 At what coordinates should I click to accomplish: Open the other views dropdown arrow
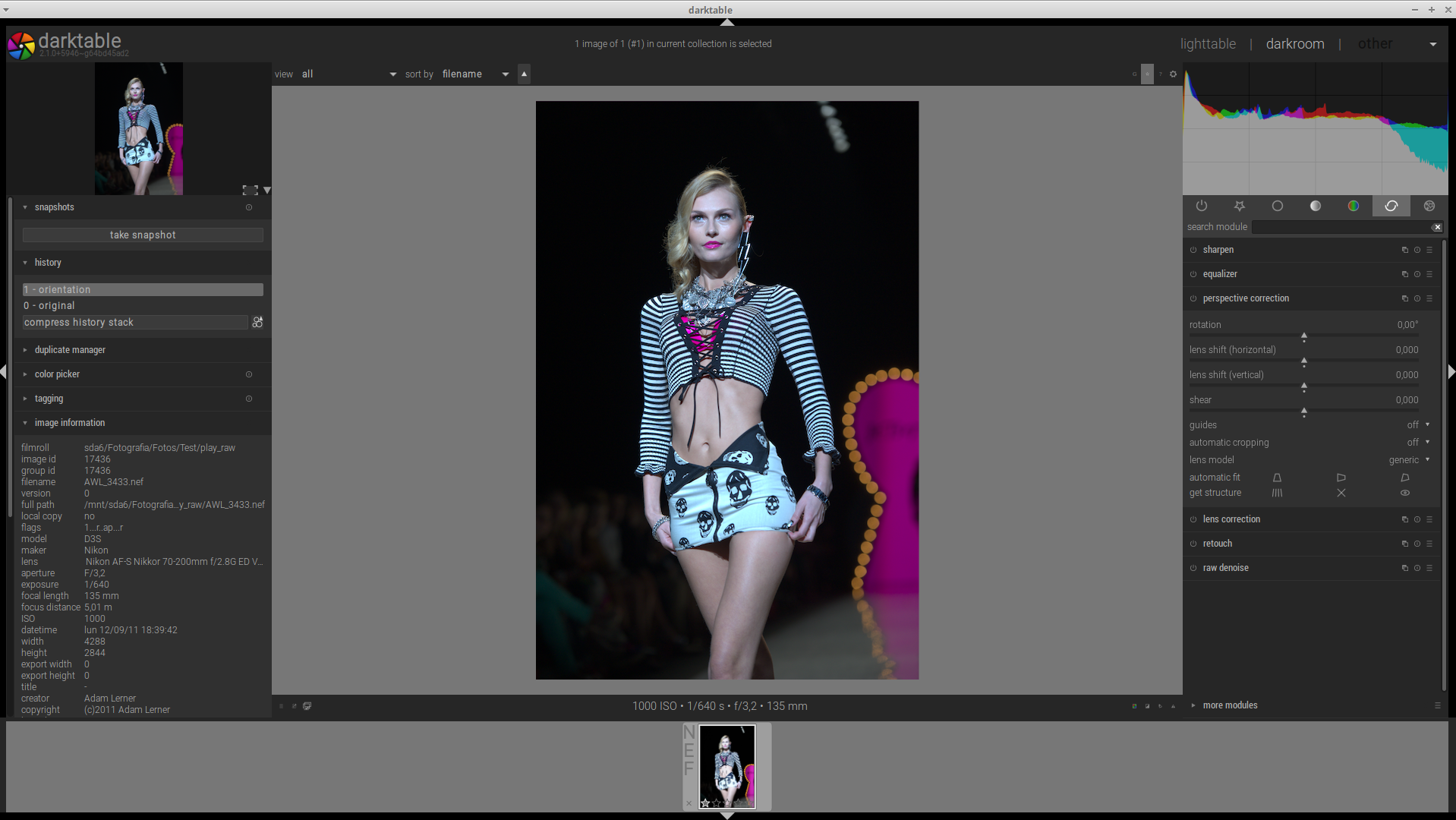click(x=1432, y=44)
